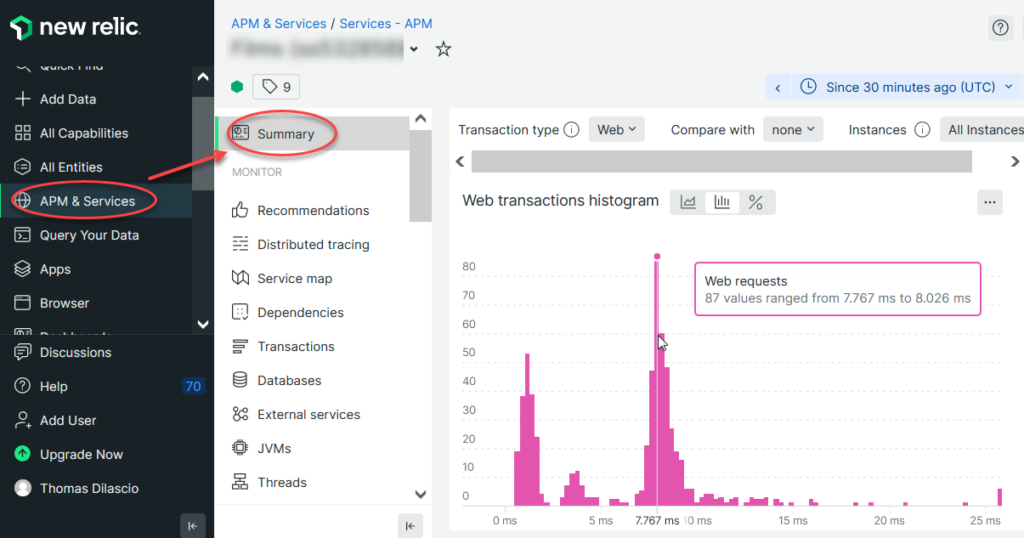Click Instances info icon
The image size is (1024, 538).
[922, 130]
